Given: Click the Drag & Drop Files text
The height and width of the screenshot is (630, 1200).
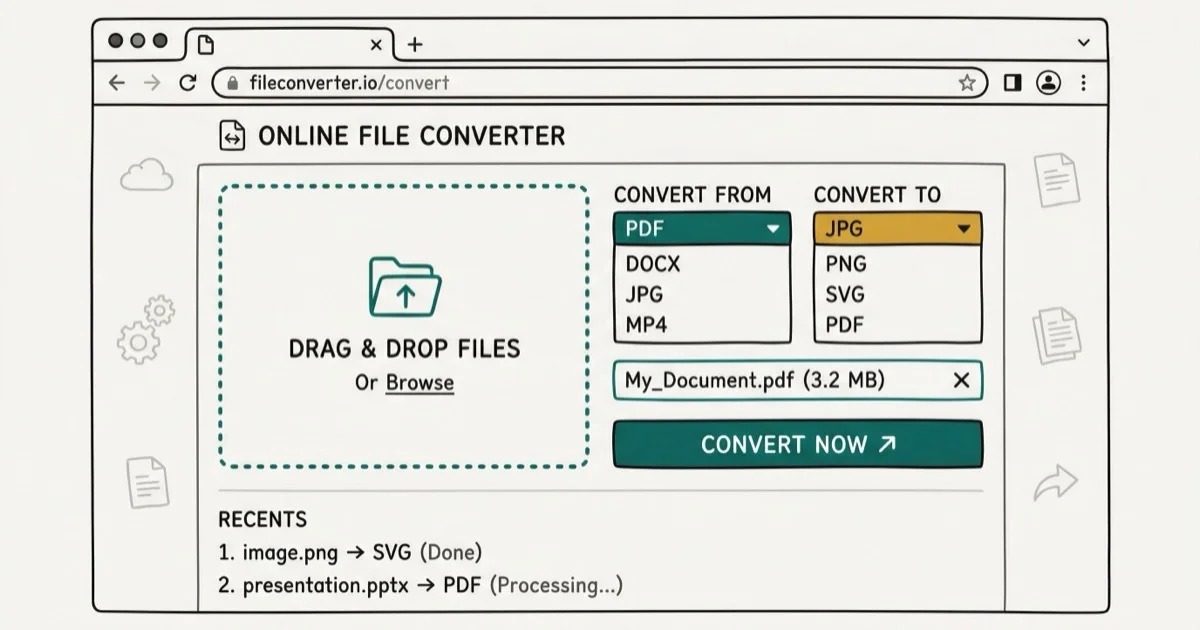Looking at the screenshot, I should click(404, 349).
